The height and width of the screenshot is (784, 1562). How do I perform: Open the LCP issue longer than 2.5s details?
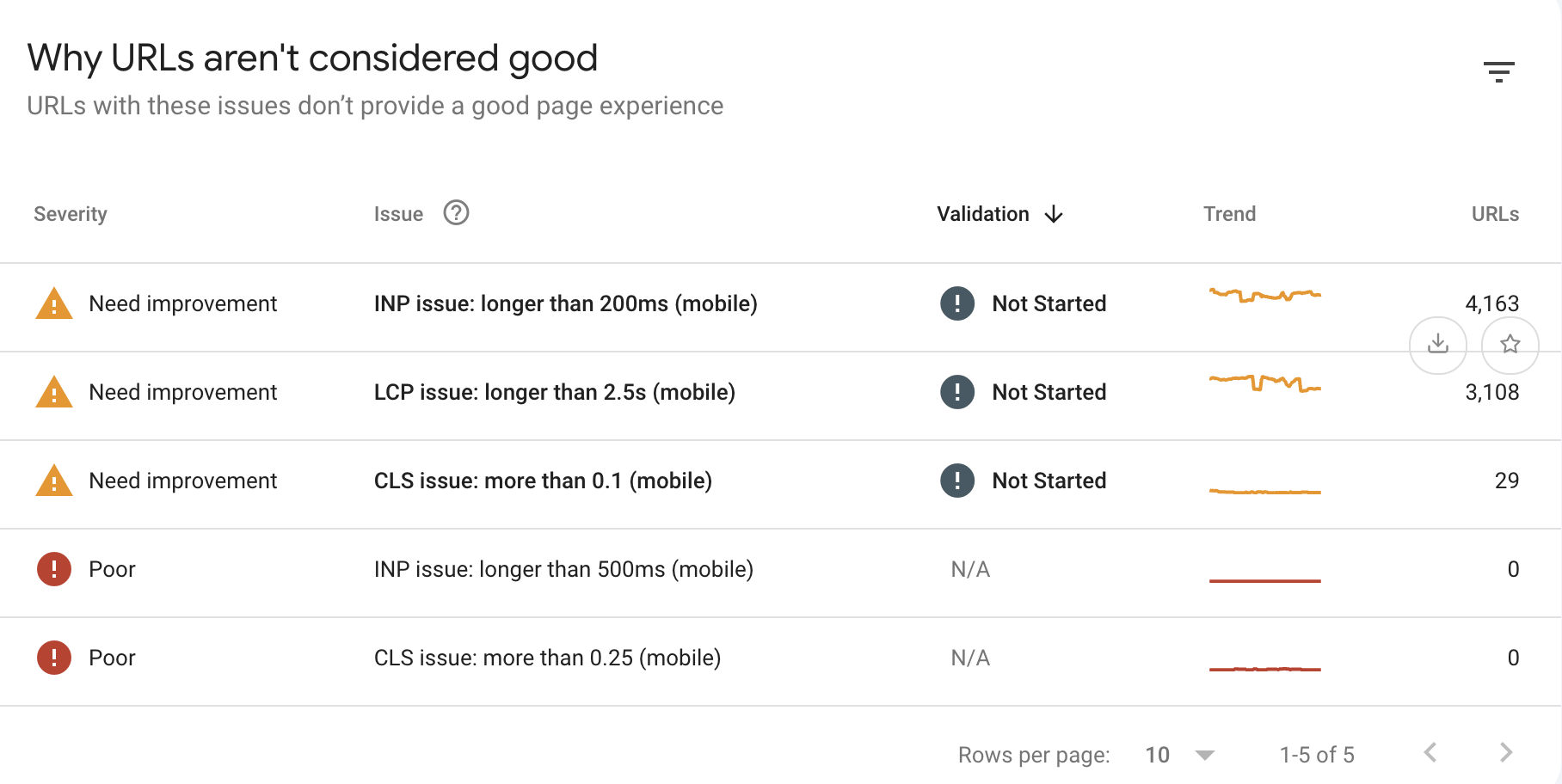pyautogui.click(x=555, y=392)
